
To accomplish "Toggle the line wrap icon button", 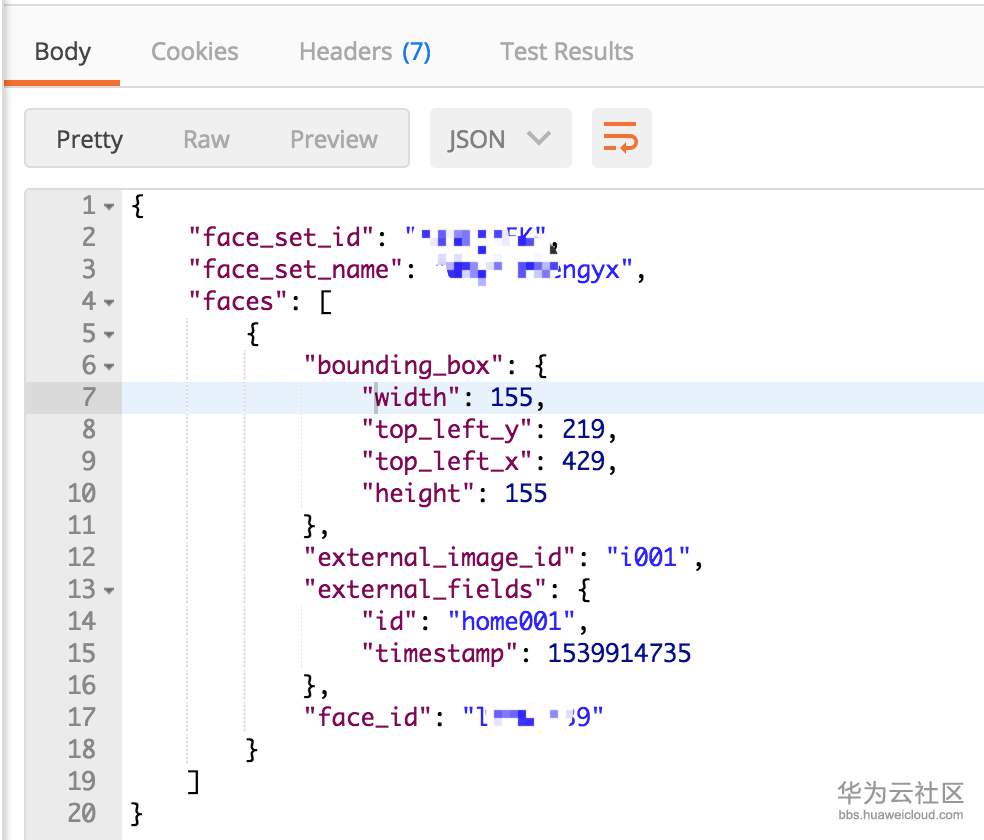I will 621,138.
